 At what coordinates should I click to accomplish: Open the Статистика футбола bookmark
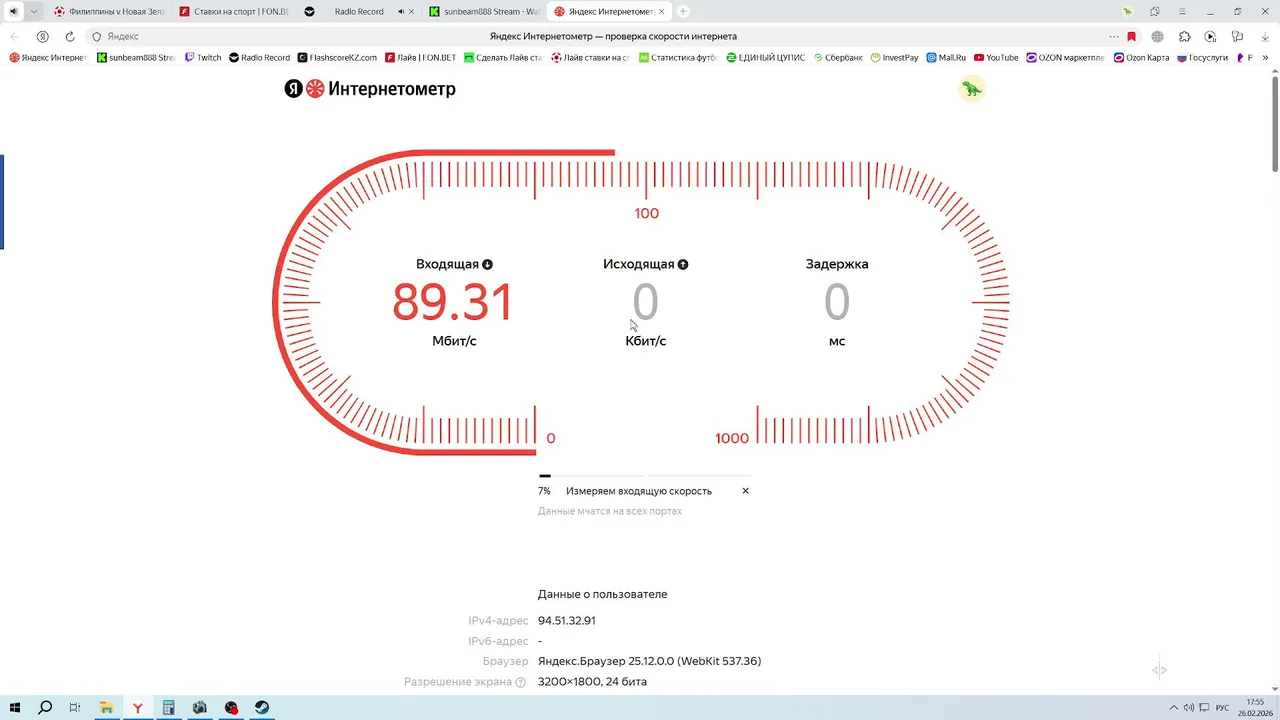click(x=678, y=57)
